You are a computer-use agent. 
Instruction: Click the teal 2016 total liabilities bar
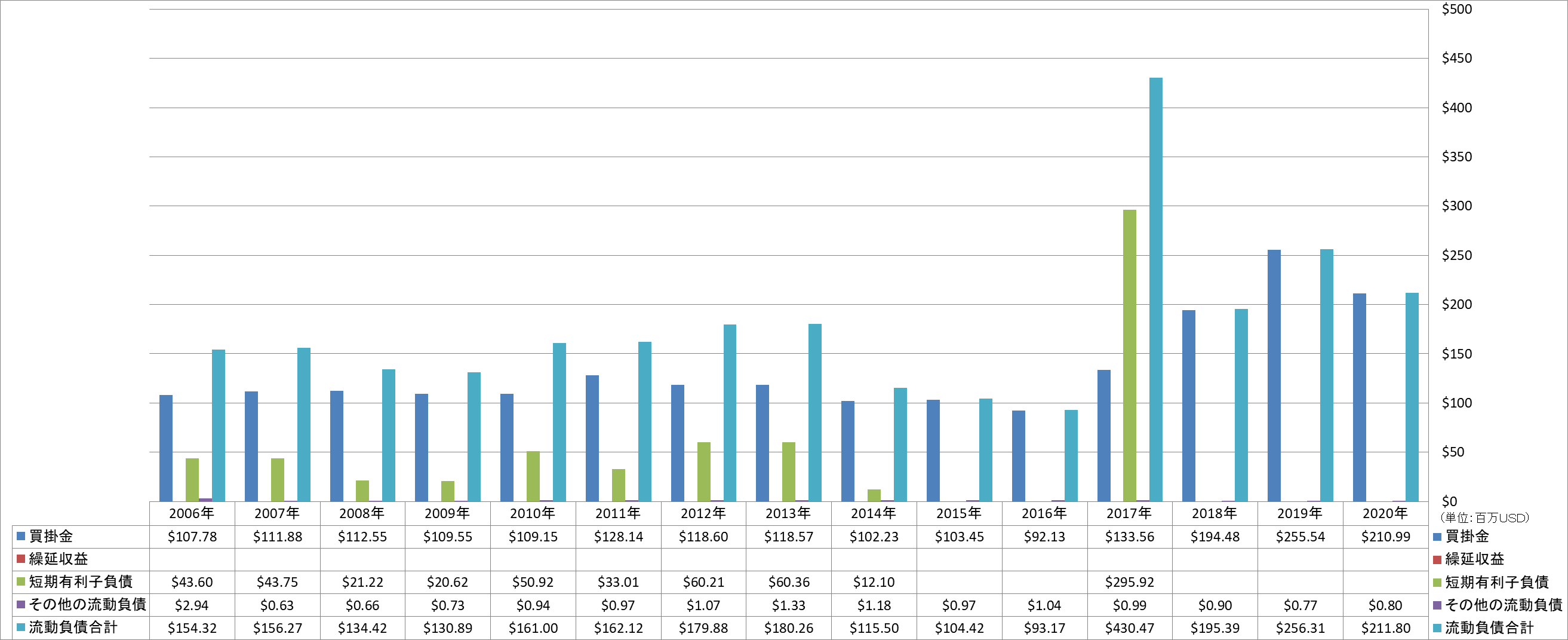(1070, 455)
